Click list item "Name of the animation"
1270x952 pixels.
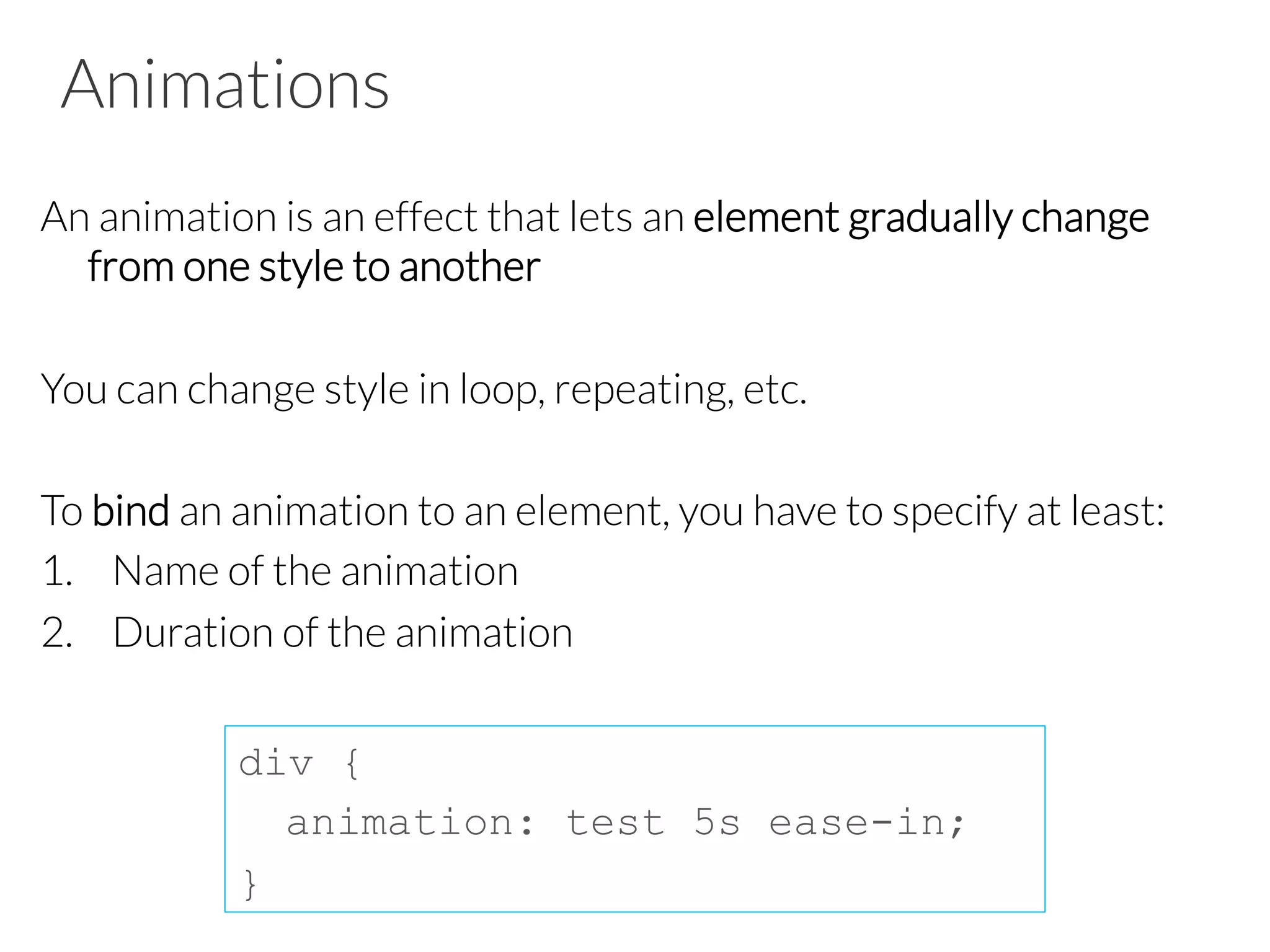pyautogui.click(x=315, y=571)
